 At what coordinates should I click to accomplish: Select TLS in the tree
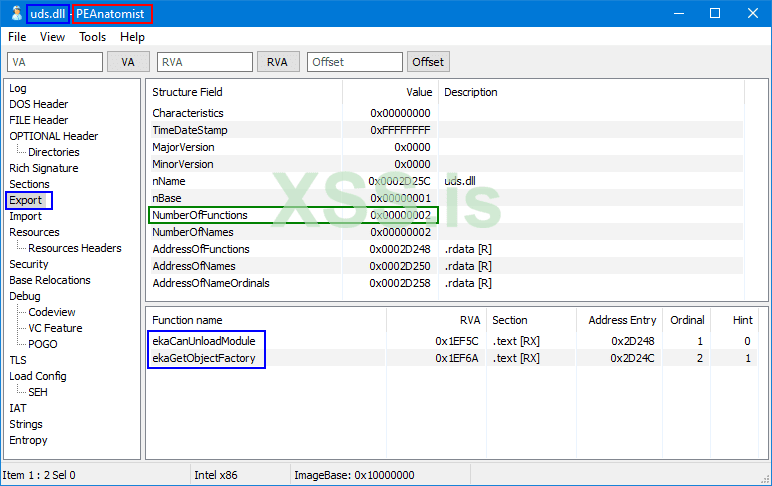click(x=18, y=360)
